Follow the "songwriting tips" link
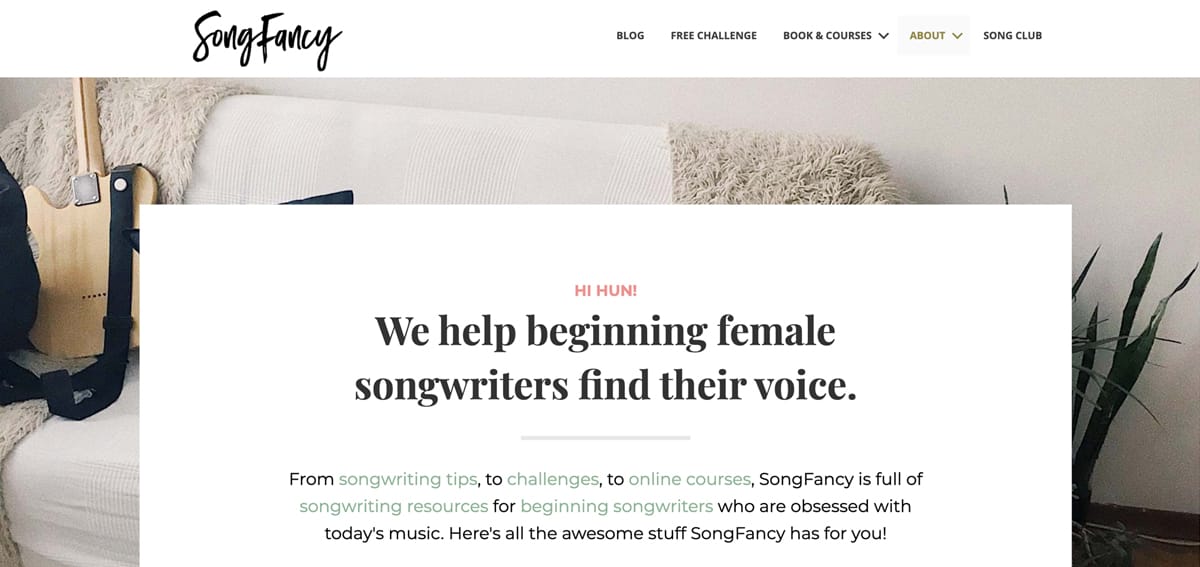The width and height of the screenshot is (1200, 567). [x=407, y=479]
